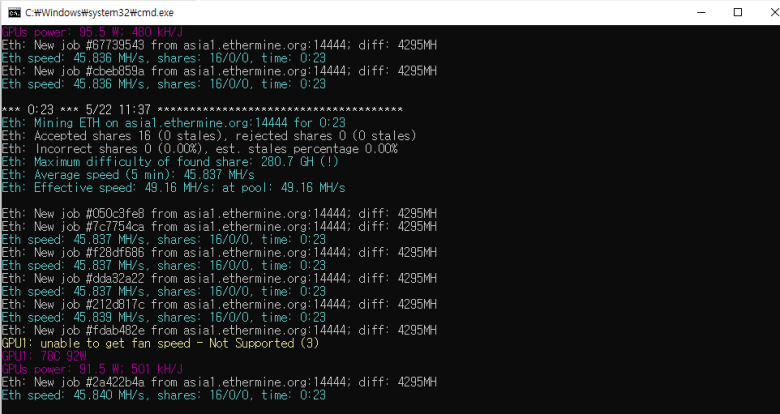Click the line with job #050c3fe8

pos(219,213)
